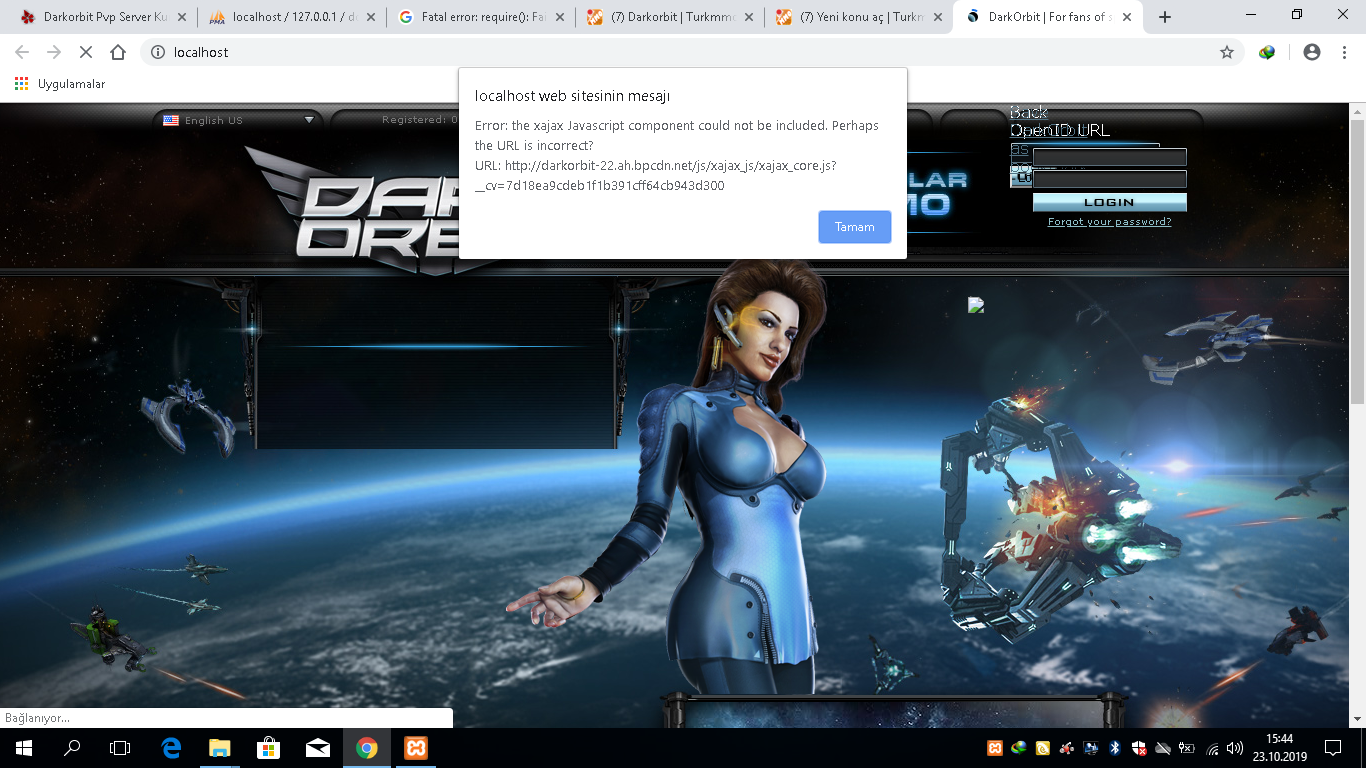Open the volume control in the tray
Viewport: 1366px width, 768px height.
(1235, 748)
